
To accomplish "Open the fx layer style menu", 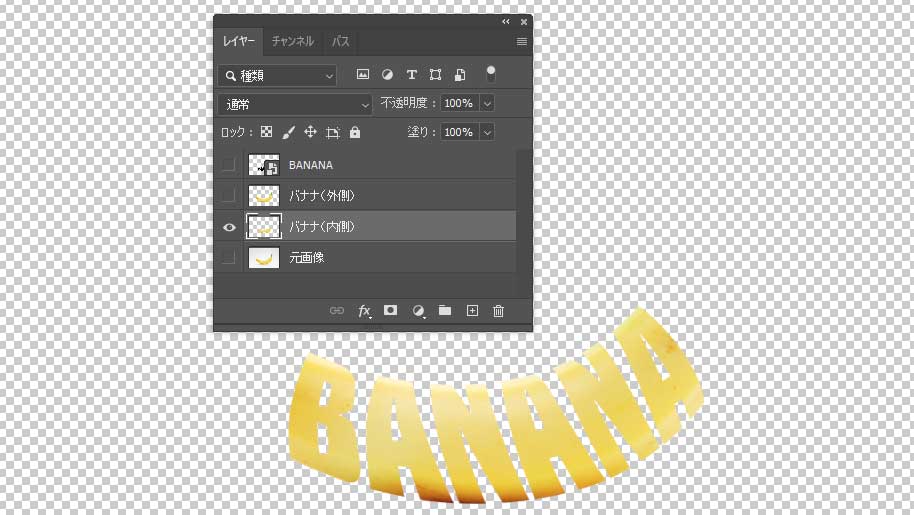I will (x=364, y=311).
